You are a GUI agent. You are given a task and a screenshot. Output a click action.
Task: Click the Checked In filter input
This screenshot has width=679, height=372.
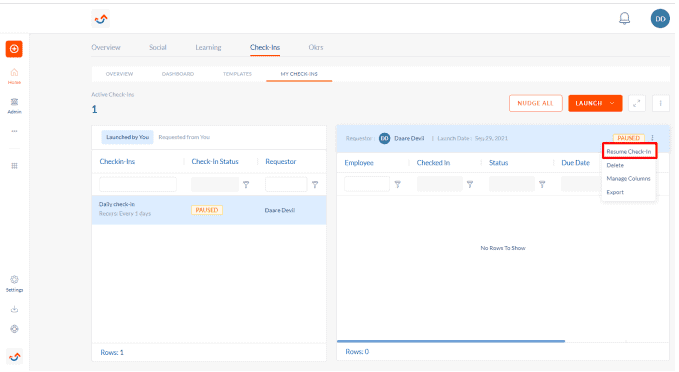tap(440, 184)
